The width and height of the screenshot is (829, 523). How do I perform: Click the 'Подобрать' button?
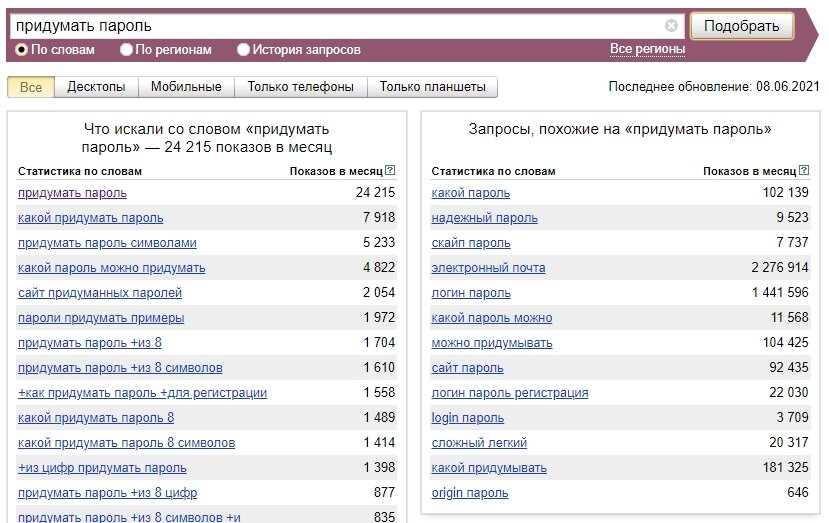tap(741, 25)
